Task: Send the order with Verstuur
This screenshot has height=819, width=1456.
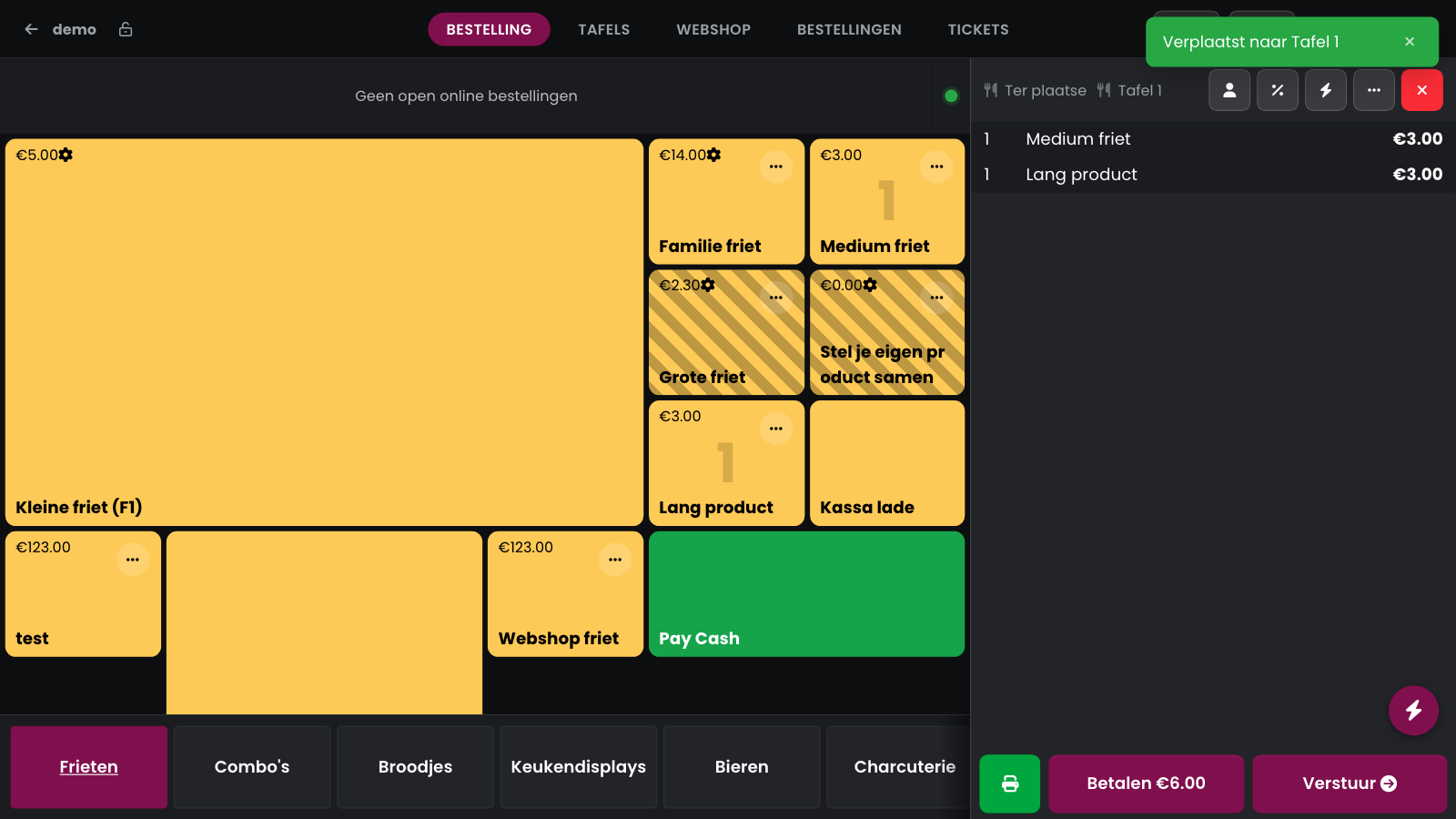Action: click(x=1350, y=784)
